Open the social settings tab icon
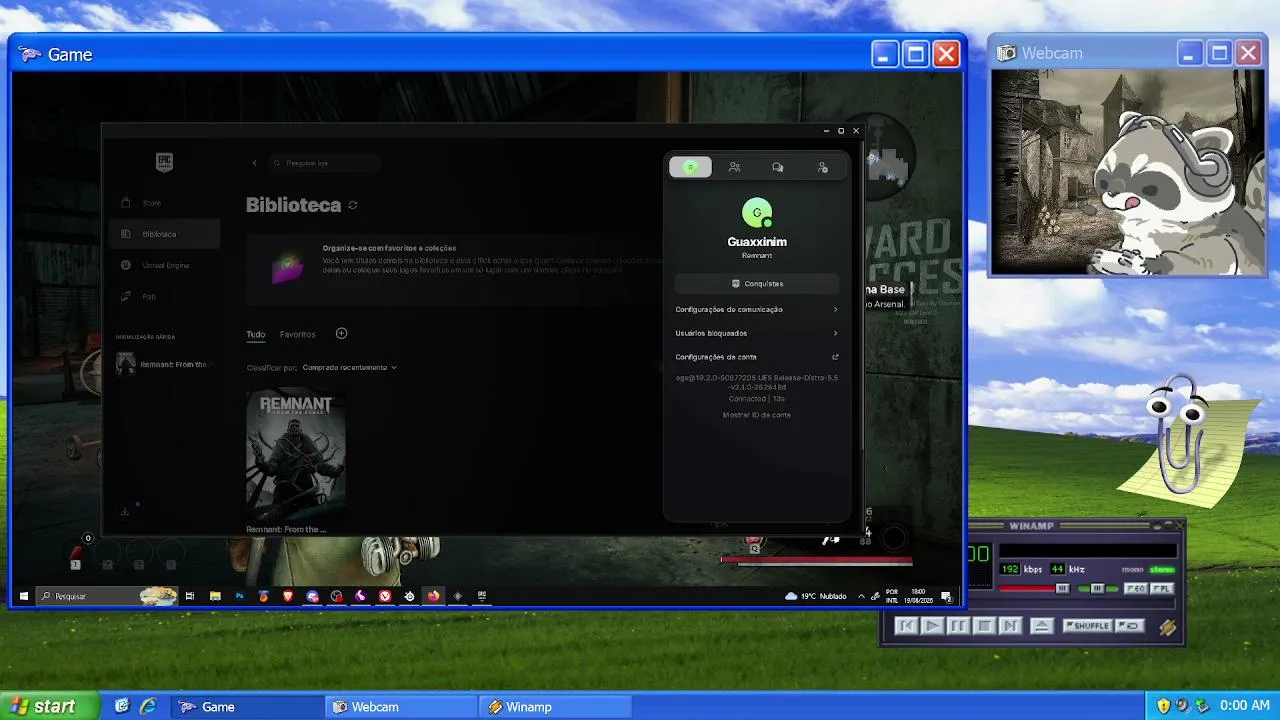 (x=822, y=167)
